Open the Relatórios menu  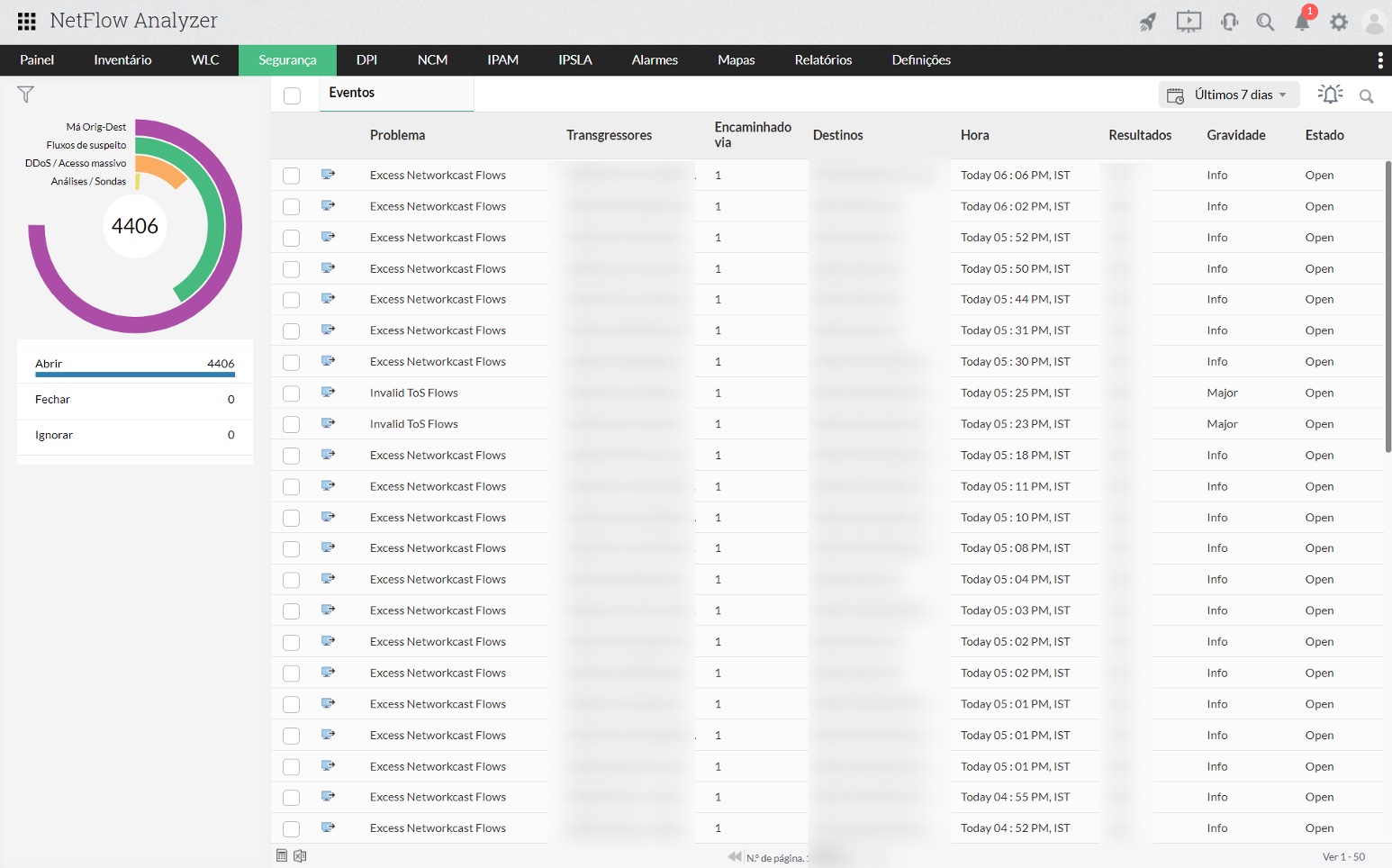(x=822, y=59)
